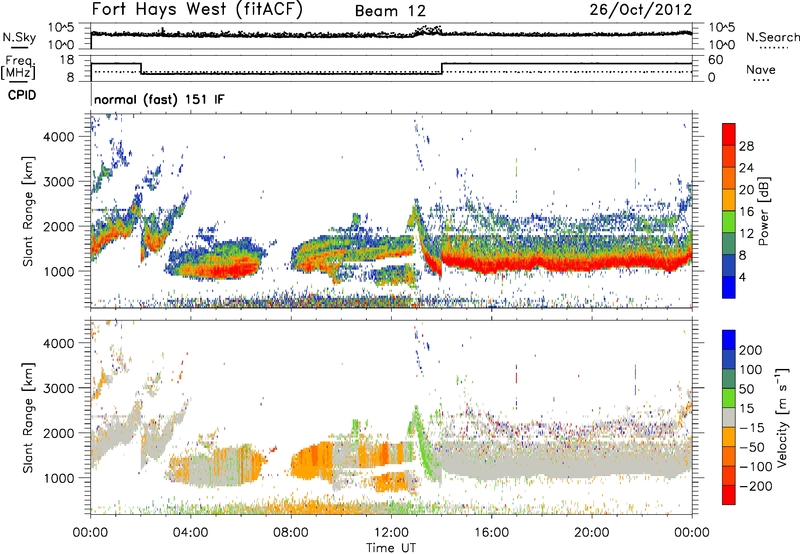
Task: Click the 'Velocity [m s-1]' color bar label
Action: [782, 417]
